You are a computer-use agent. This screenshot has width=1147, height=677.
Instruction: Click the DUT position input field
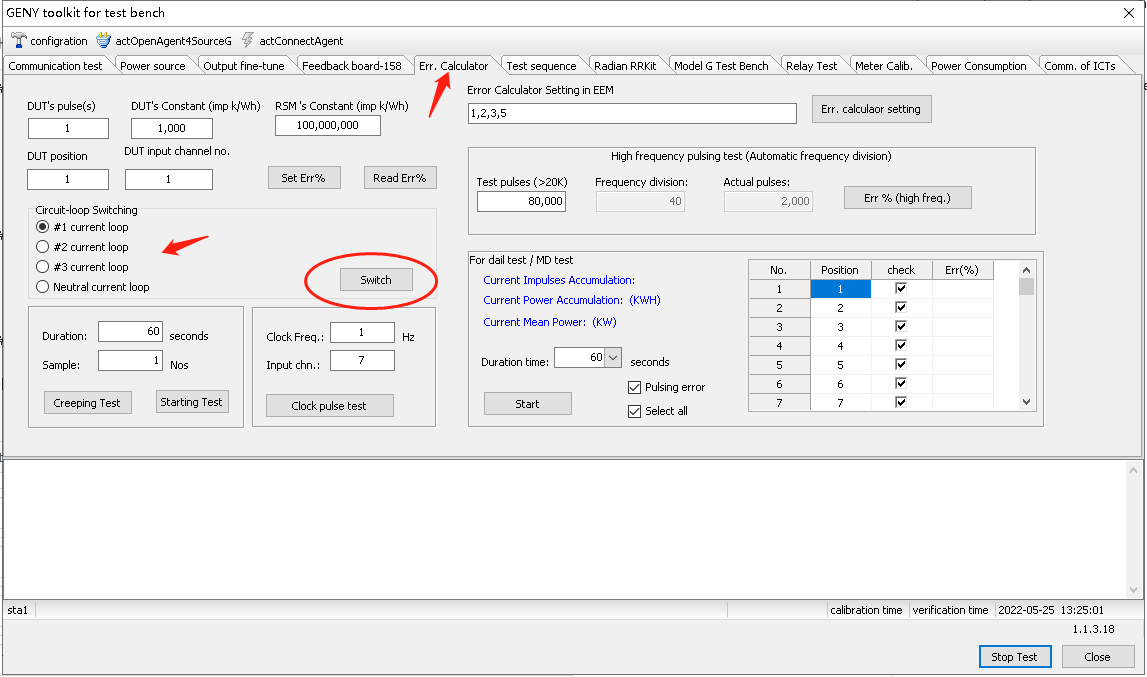tap(68, 179)
